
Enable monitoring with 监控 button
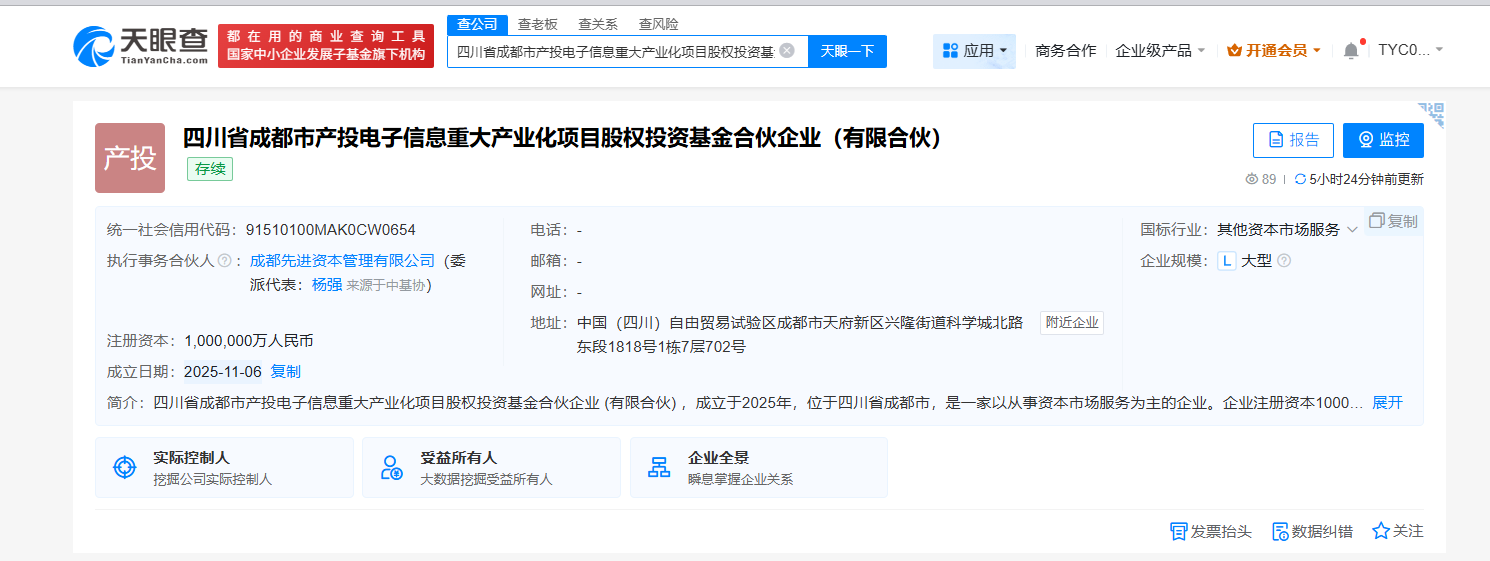(1383, 140)
